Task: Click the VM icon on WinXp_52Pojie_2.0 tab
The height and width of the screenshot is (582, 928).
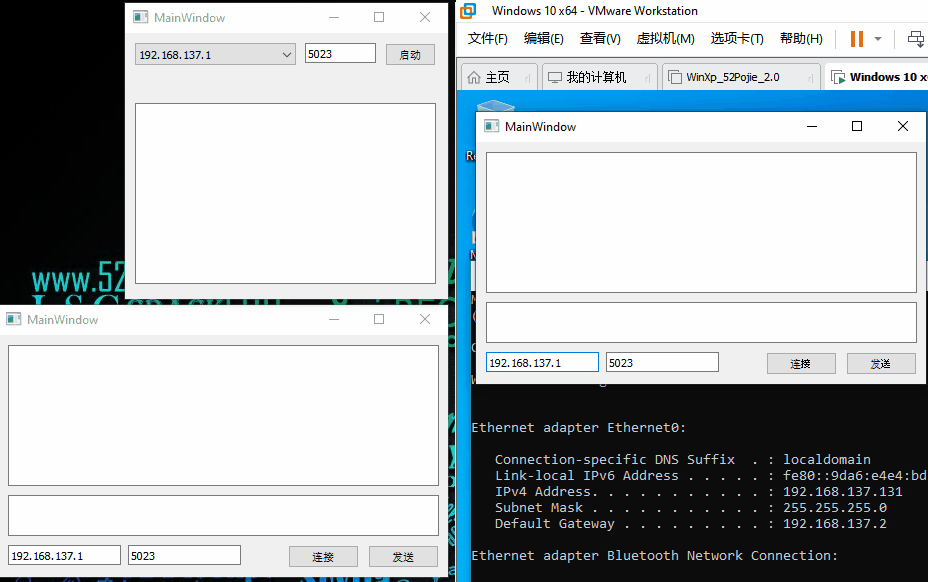Action: pyautogui.click(x=675, y=76)
